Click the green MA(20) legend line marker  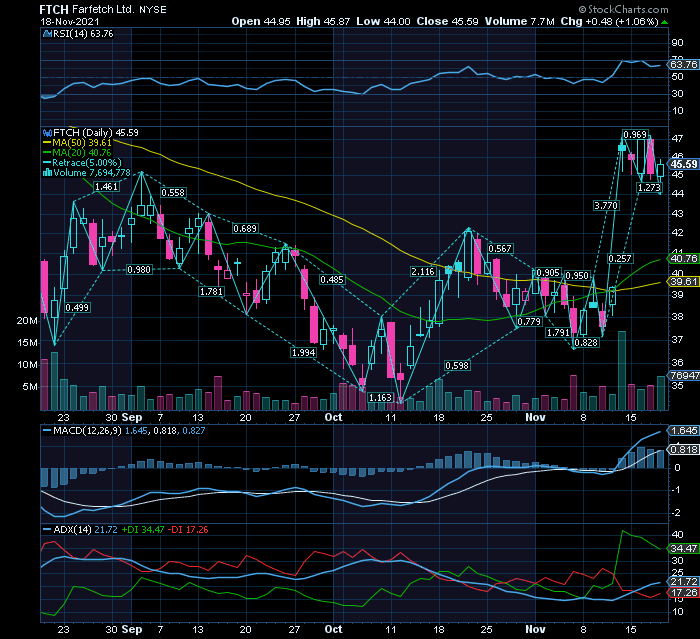tap(47, 153)
